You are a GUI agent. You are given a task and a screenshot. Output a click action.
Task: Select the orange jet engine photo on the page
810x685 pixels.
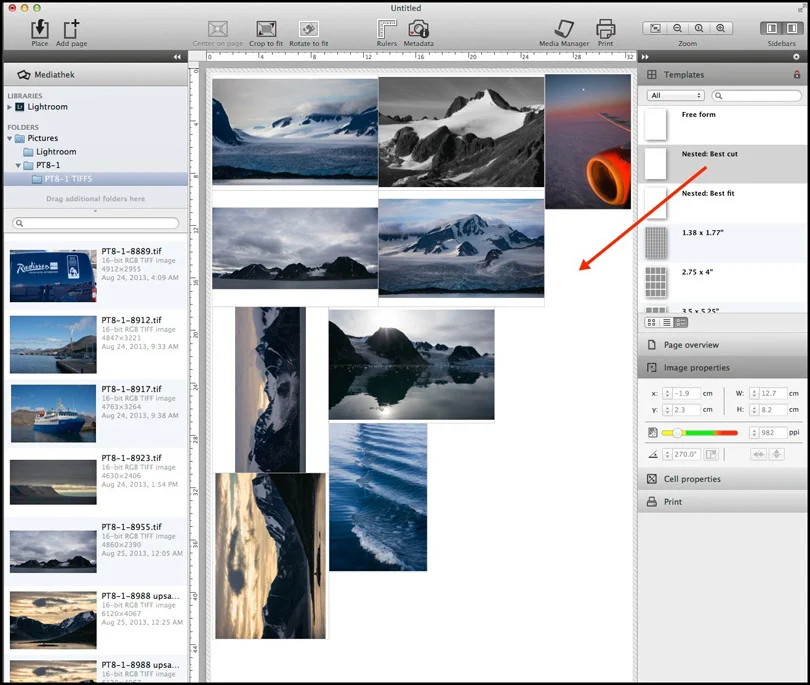pyautogui.click(x=588, y=141)
